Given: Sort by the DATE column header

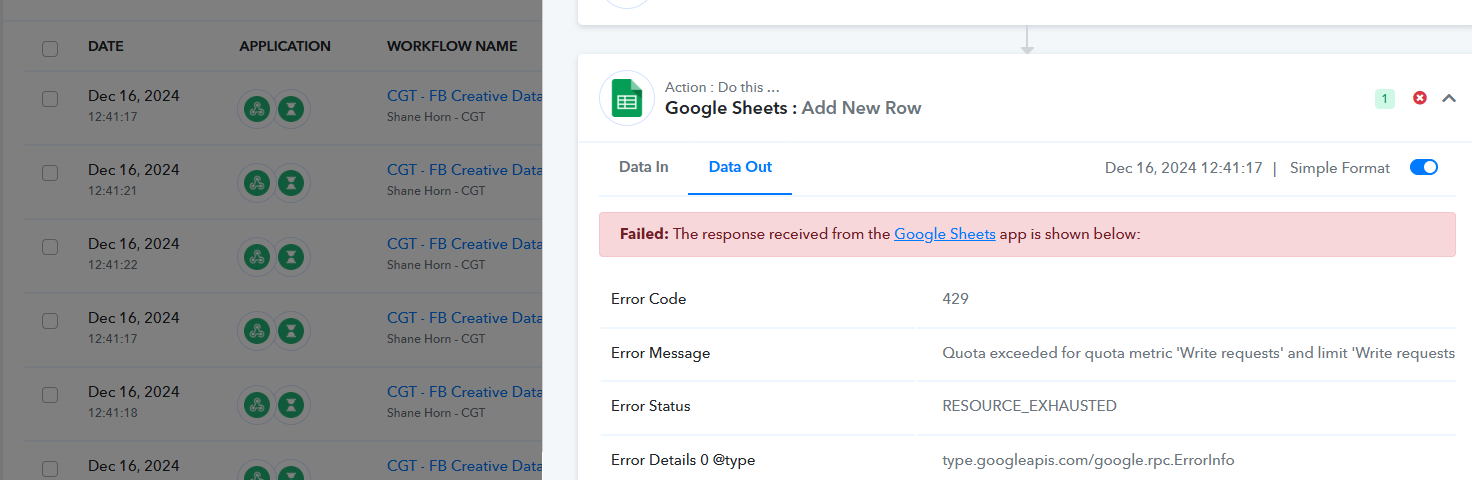Looking at the screenshot, I should click(x=106, y=46).
